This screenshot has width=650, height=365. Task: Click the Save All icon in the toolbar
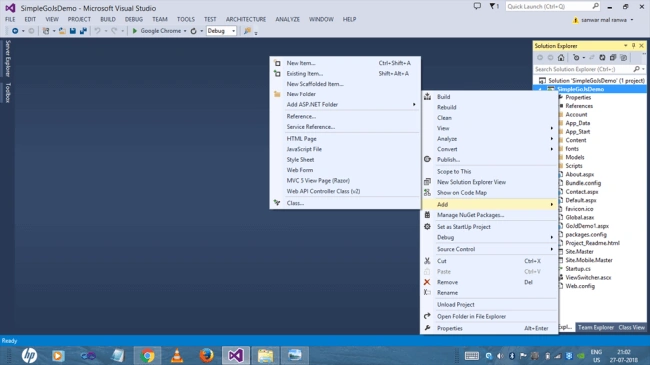pyautogui.click(x=83, y=31)
